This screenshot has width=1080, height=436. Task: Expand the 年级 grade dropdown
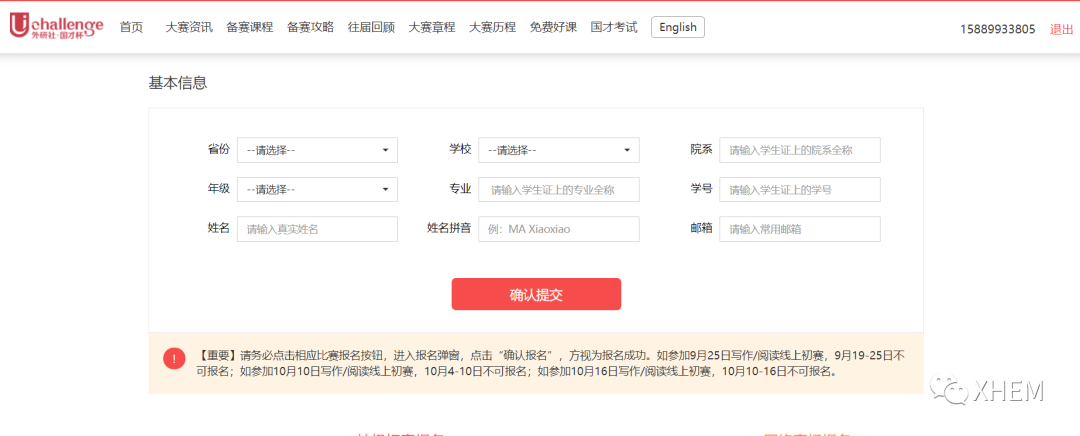pyautogui.click(x=317, y=189)
